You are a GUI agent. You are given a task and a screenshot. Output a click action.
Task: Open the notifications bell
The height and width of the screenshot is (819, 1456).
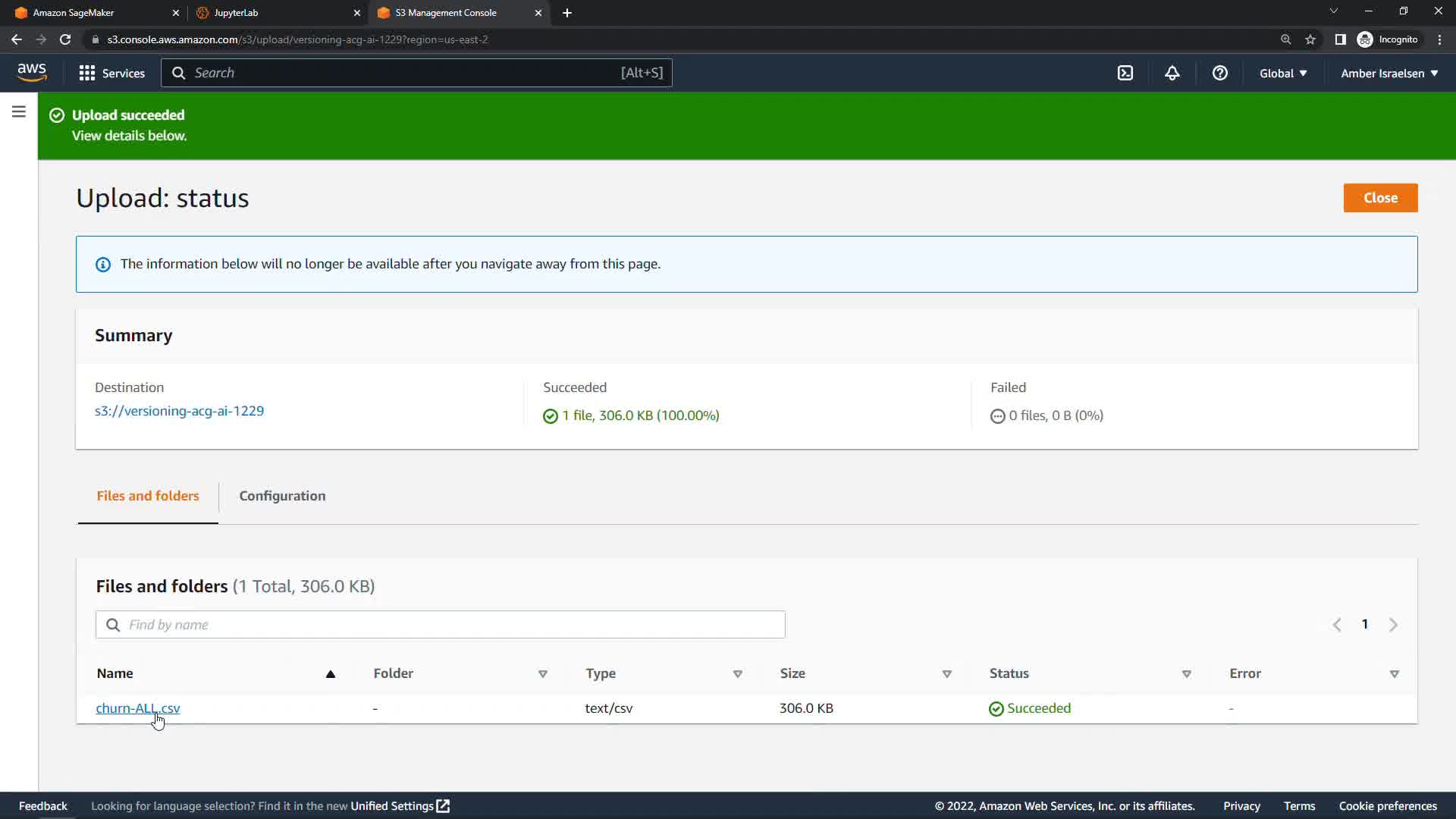tap(1172, 73)
